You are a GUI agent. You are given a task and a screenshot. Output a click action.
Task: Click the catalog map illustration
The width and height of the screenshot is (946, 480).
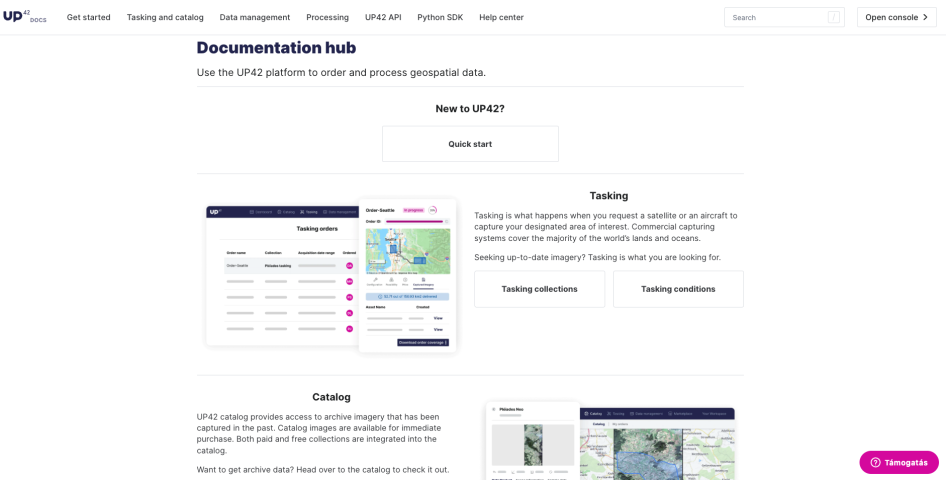point(610,441)
